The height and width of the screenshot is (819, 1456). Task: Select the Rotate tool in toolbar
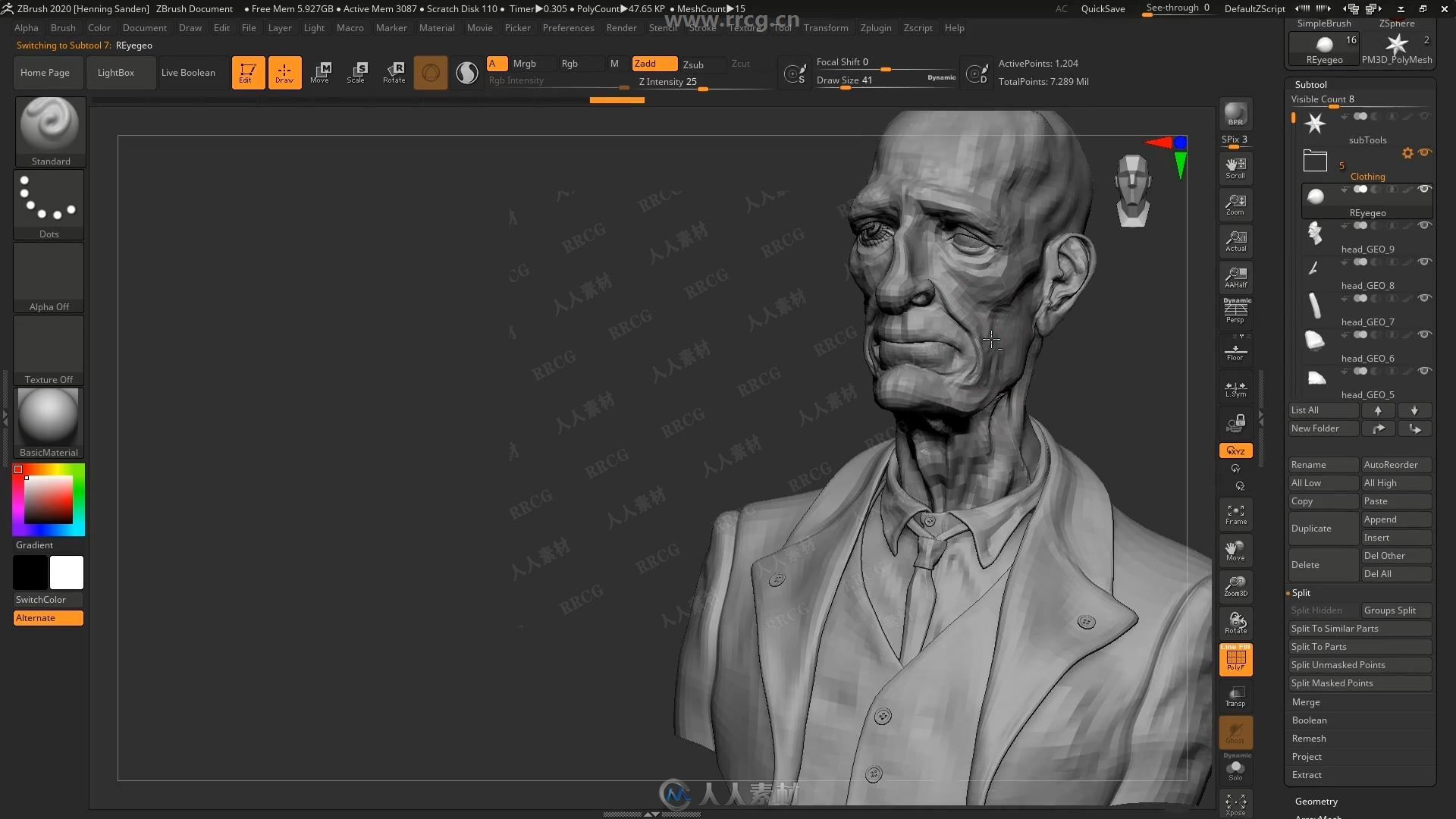click(393, 71)
